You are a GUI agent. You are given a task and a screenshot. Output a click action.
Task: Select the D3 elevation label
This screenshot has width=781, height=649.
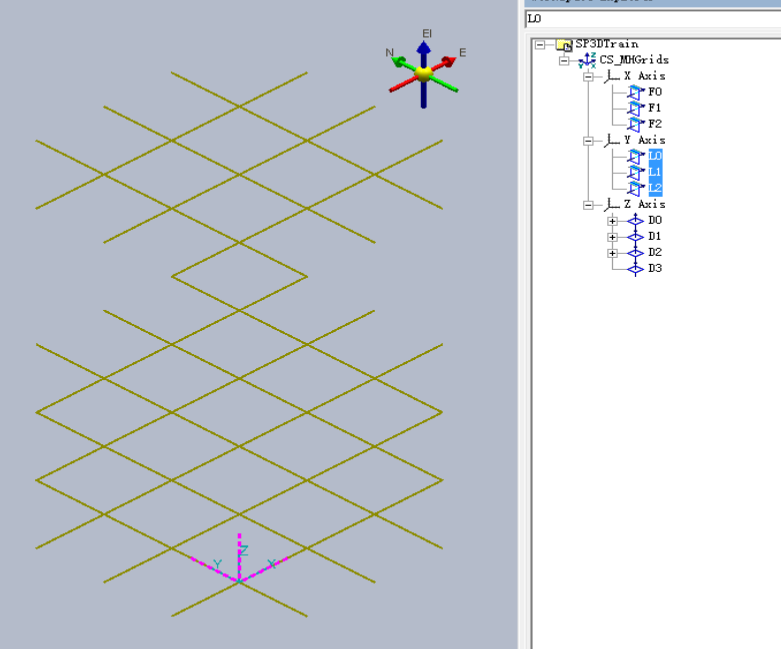[x=655, y=268]
